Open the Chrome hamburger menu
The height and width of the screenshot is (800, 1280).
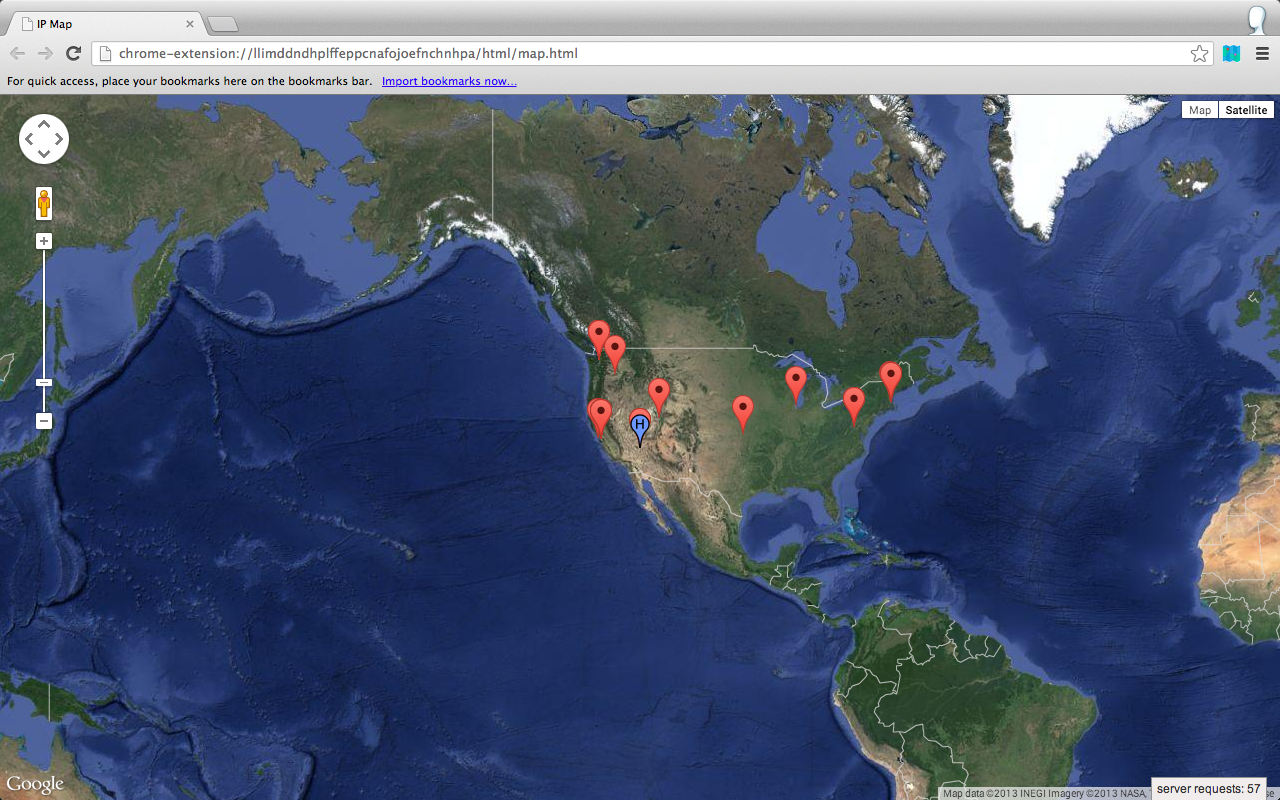(x=1262, y=53)
